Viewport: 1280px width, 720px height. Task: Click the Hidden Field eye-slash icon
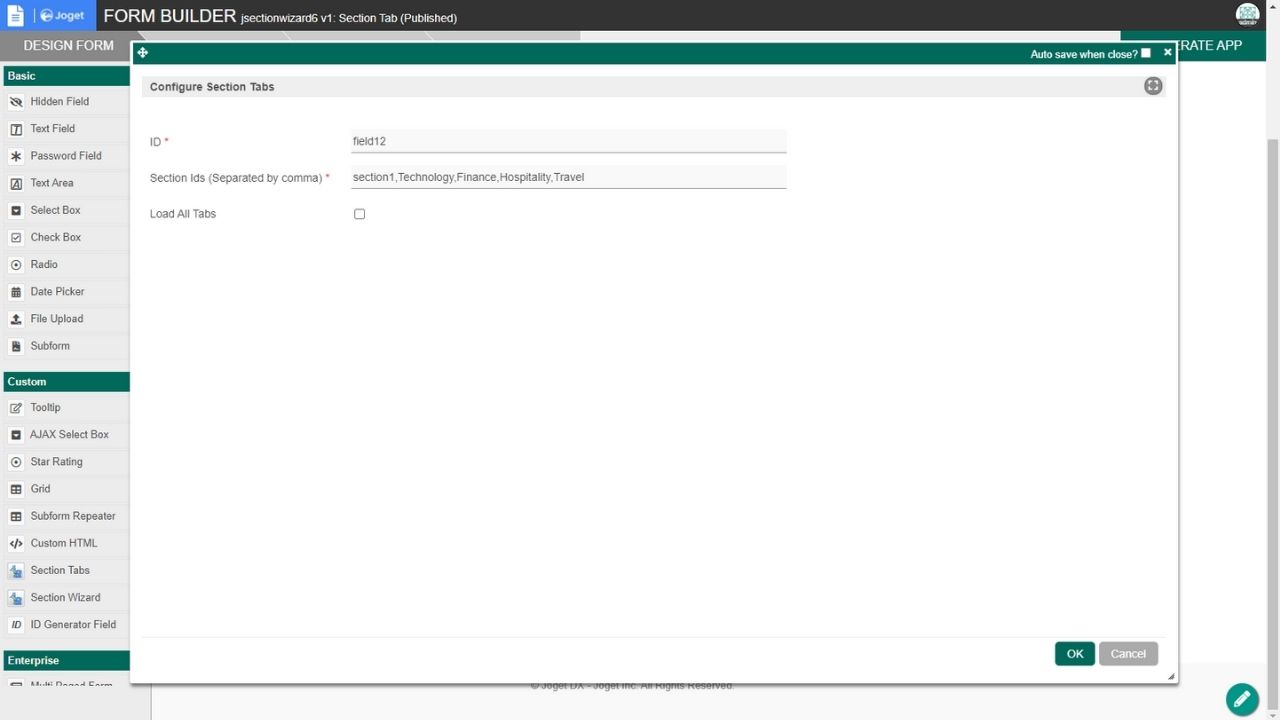click(x=16, y=102)
